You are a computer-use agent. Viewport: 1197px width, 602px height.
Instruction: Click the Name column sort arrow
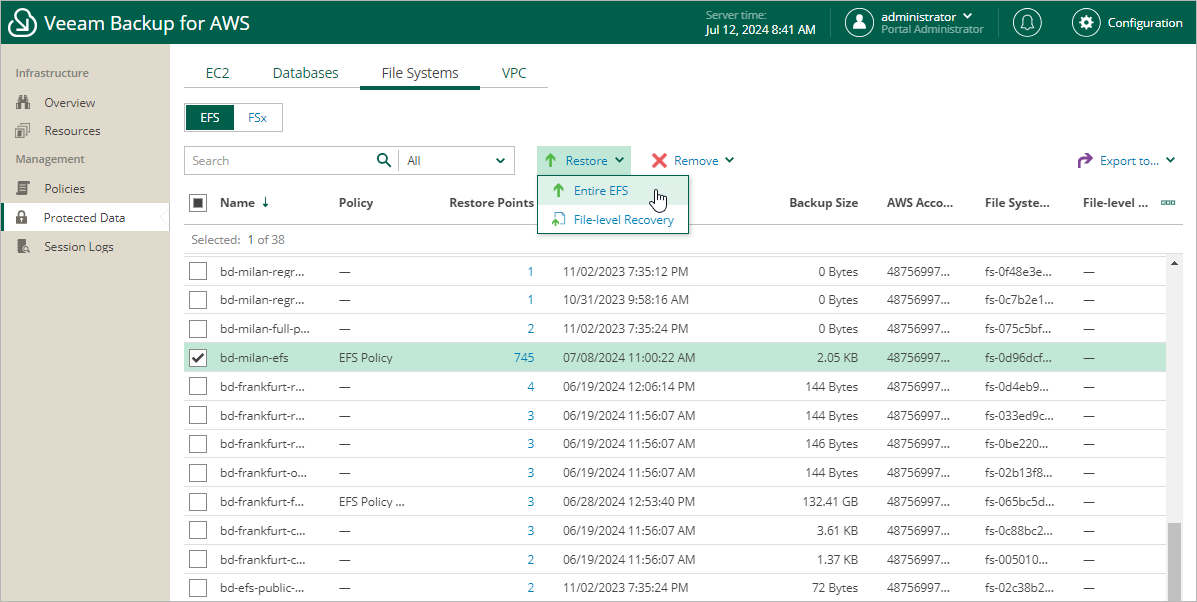(x=266, y=202)
